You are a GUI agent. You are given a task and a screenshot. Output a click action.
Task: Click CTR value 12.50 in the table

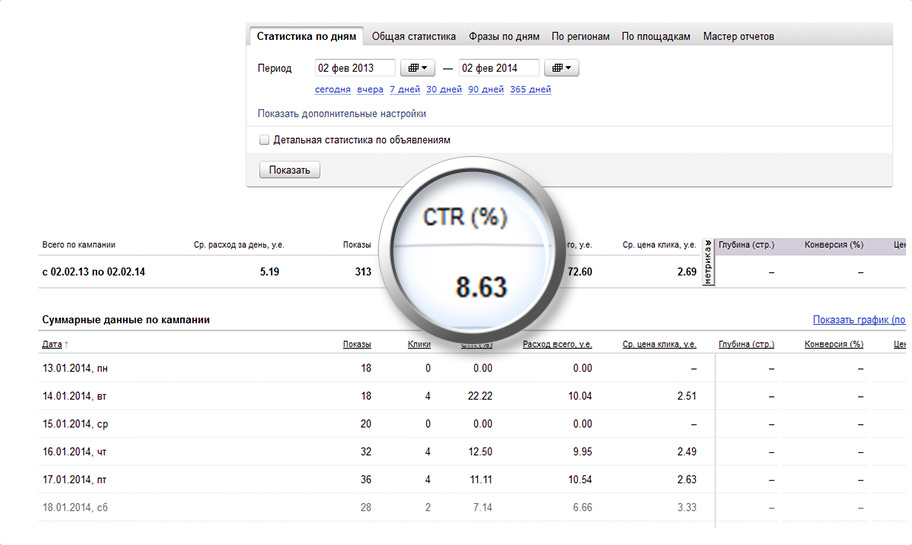pos(480,452)
